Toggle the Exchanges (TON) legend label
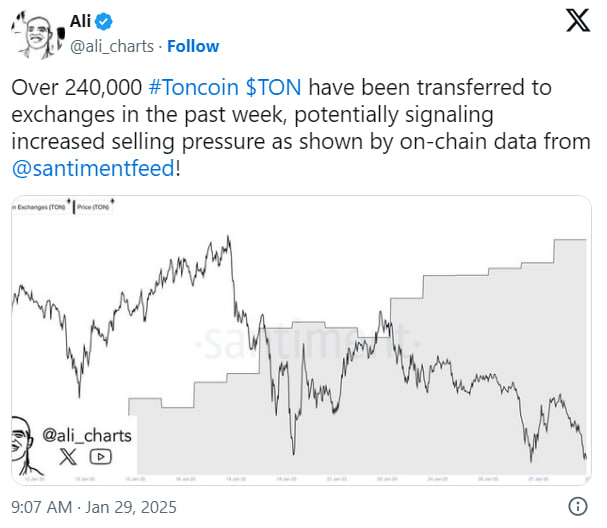607x528 pixels. (x=40, y=207)
